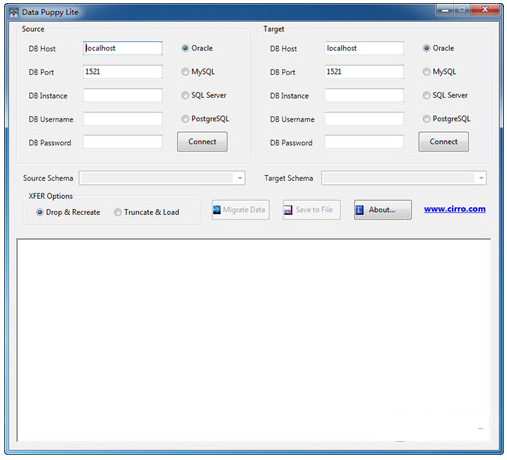Click the Save to File button
Image resolution: width=507 pixels, height=460 pixels.
point(312,210)
